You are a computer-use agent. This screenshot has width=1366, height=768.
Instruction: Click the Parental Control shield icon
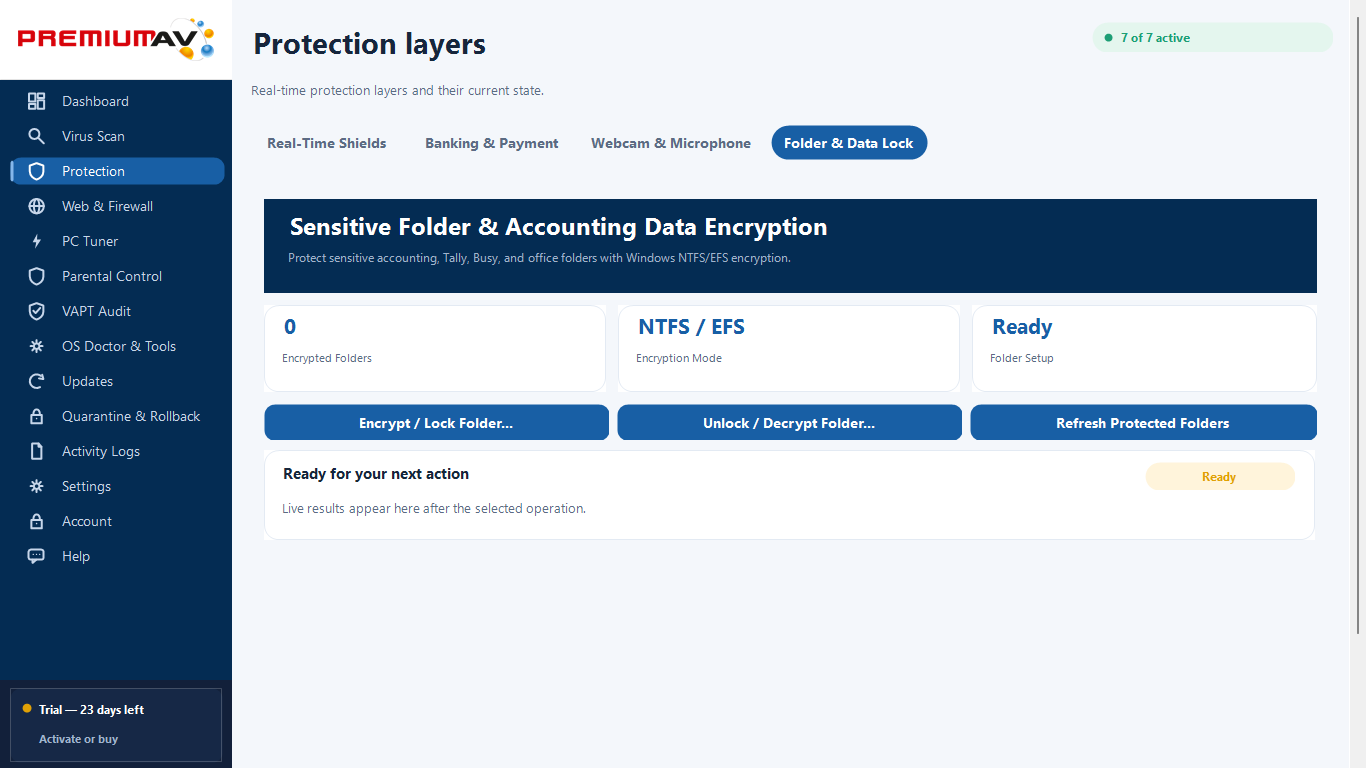tap(37, 276)
